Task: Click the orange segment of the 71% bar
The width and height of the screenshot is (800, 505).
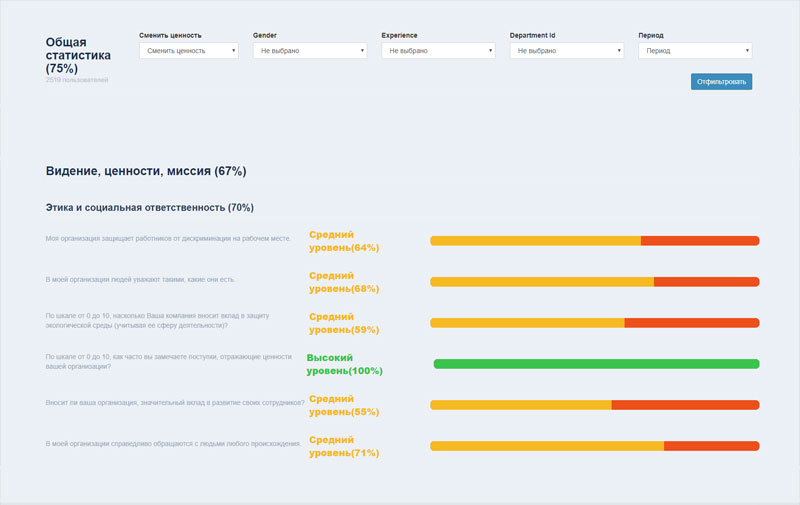Action: 546,446
